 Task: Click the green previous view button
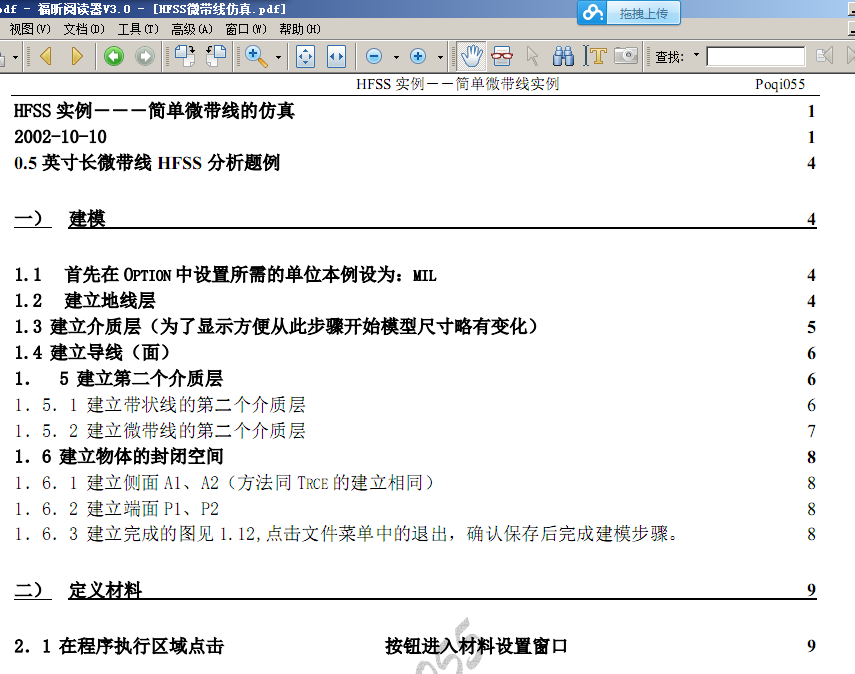tap(114, 56)
